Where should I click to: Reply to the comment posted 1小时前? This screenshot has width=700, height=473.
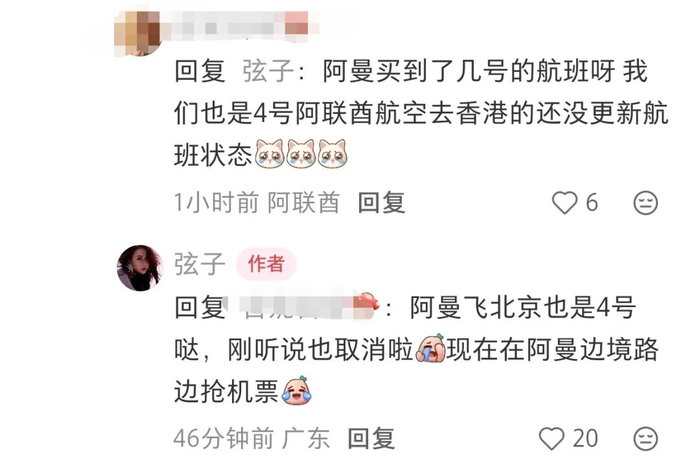click(x=381, y=203)
